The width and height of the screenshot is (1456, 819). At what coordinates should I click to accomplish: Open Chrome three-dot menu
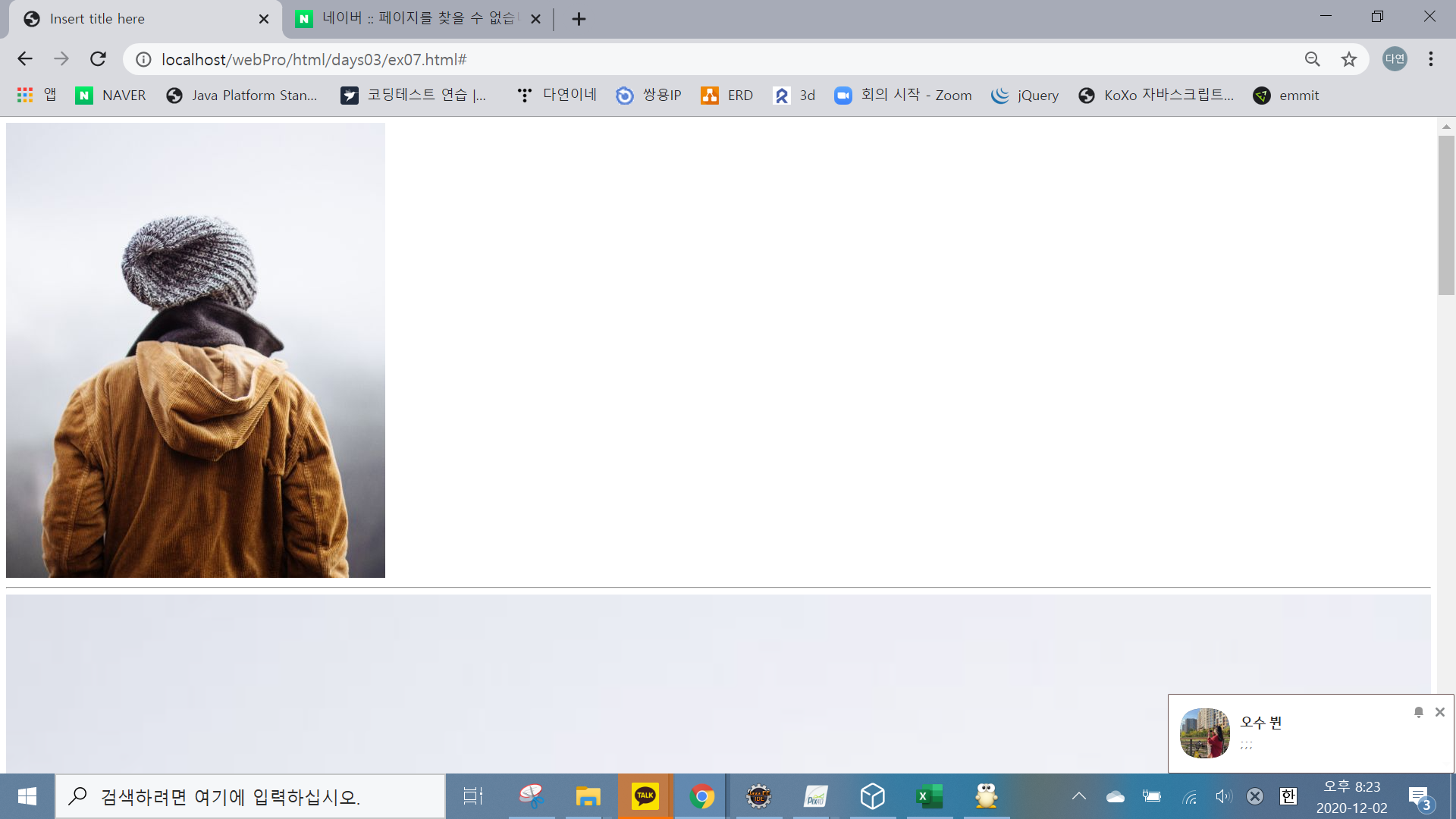pyautogui.click(x=1430, y=59)
